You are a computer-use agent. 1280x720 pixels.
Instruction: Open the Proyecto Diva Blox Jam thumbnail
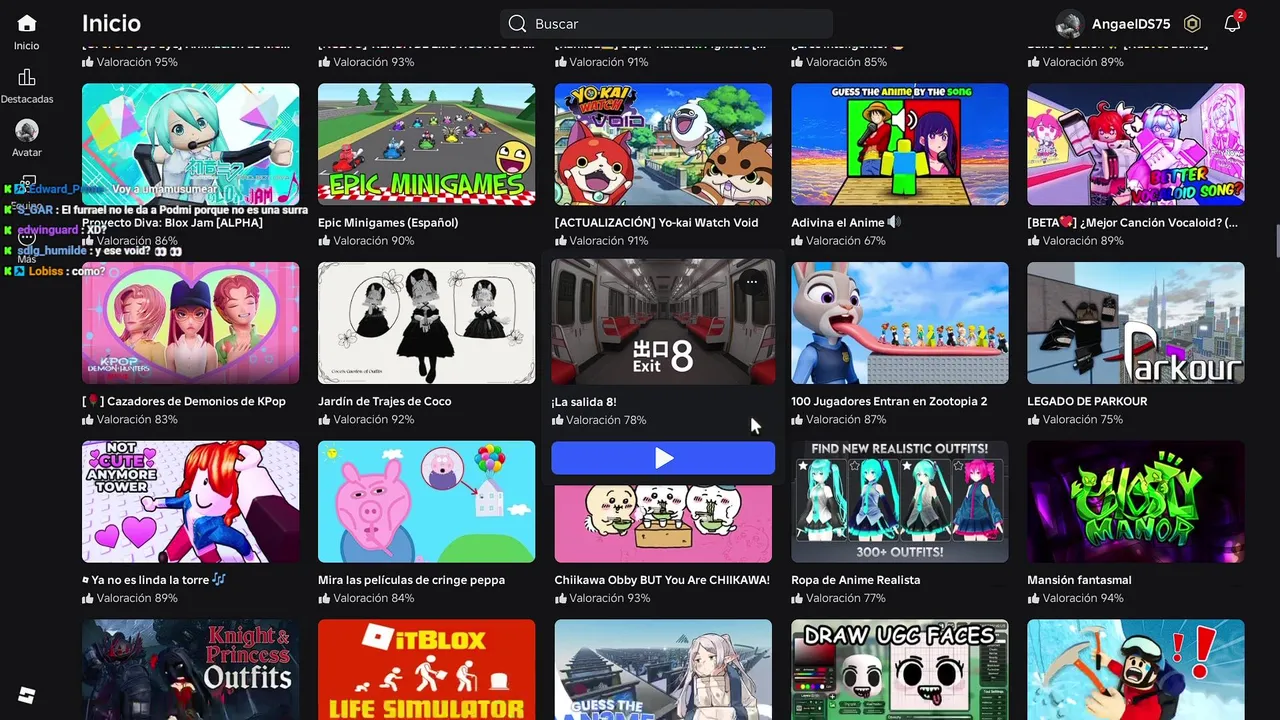pos(190,144)
